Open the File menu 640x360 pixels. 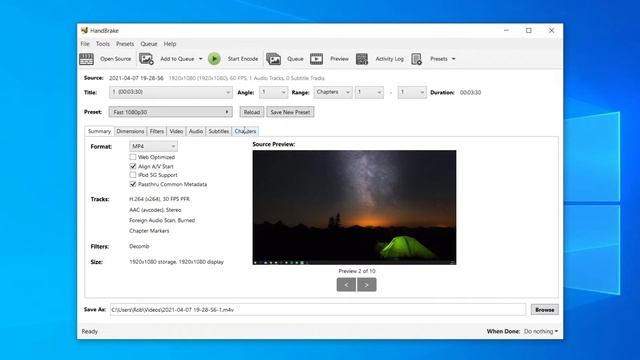85,44
